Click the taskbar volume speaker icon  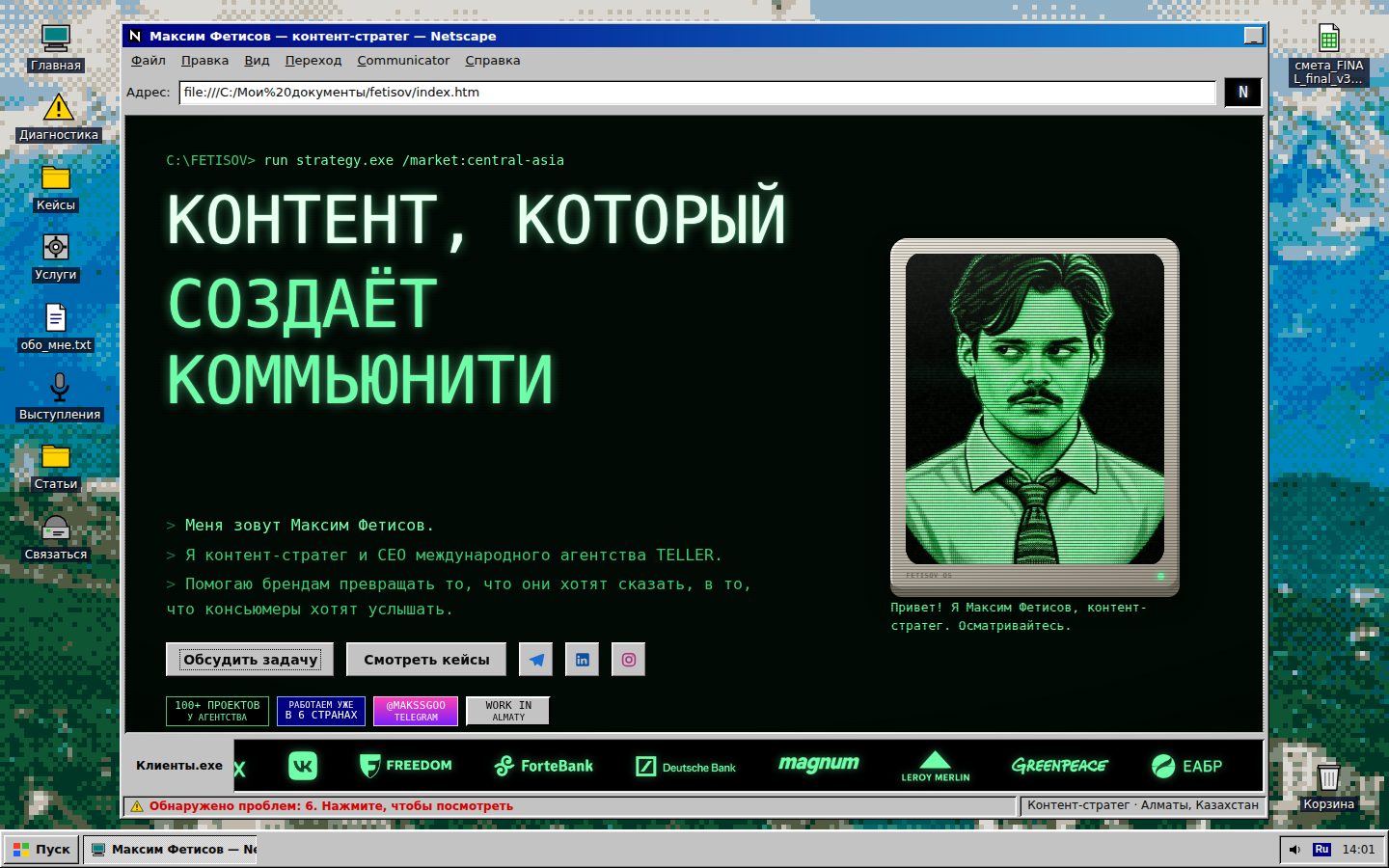tap(1294, 850)
